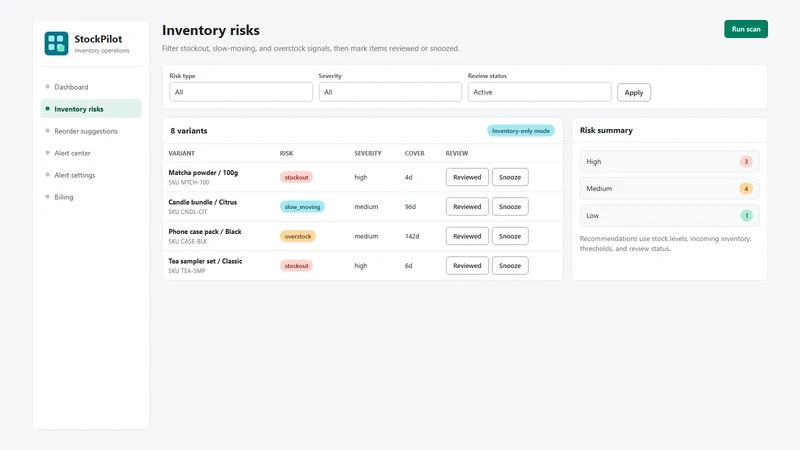The image size is (800, 450).
Task: Click the Inventory risks page title
Action: click(x=211, y=30)
